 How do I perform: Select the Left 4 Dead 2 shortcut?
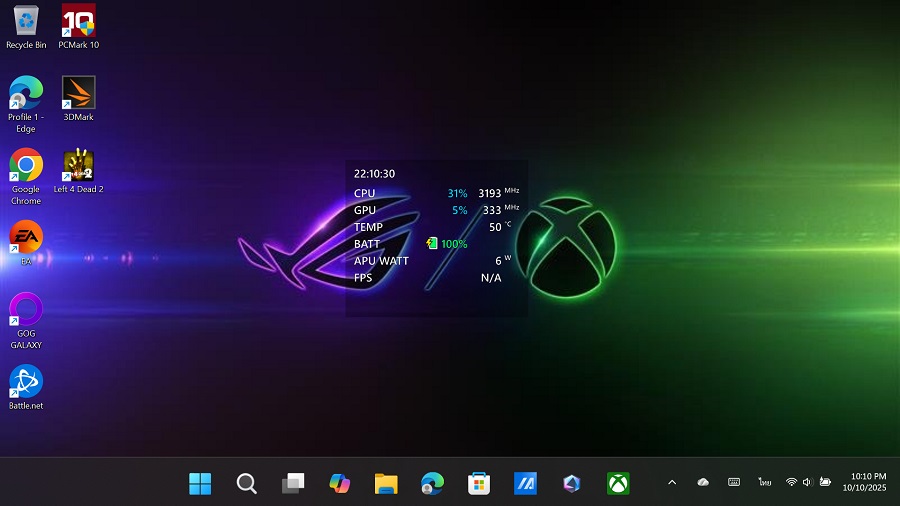(79, 166)
